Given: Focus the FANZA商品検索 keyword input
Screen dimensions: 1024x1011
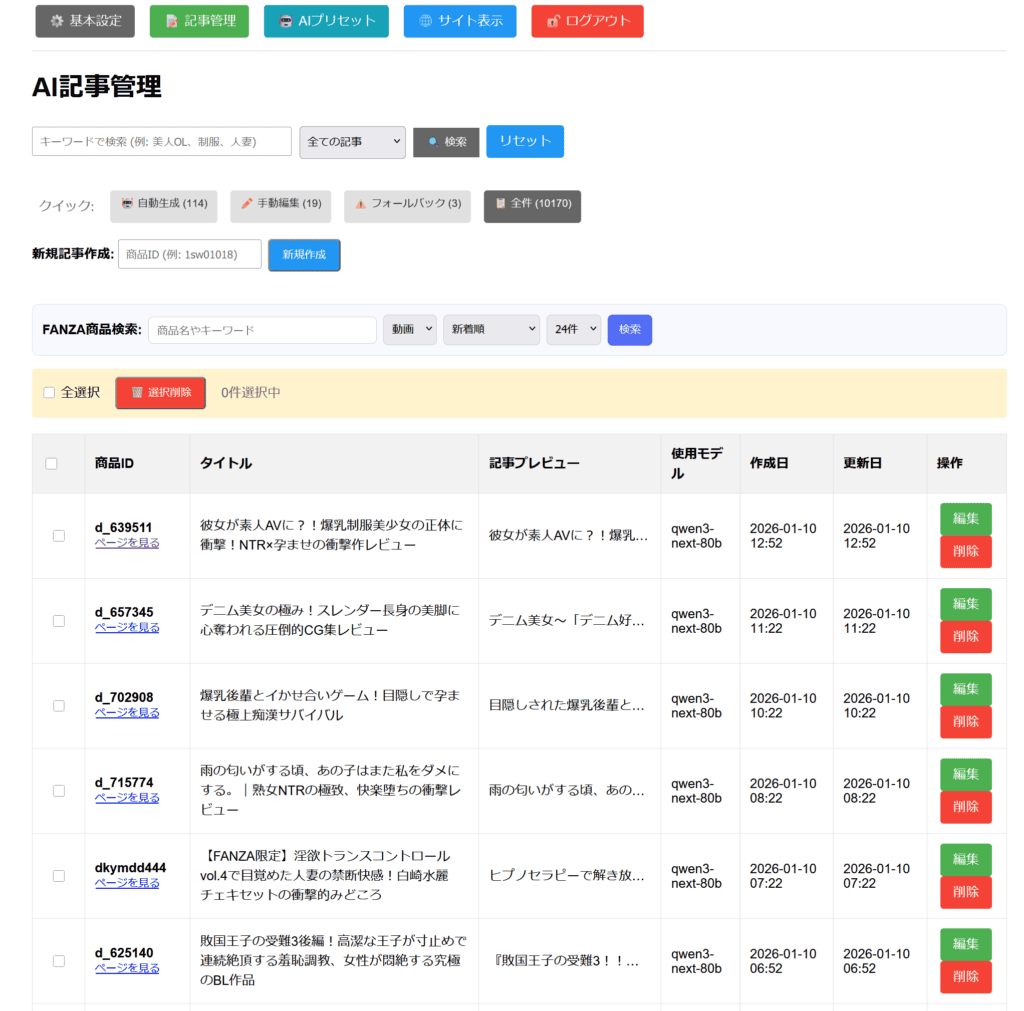Looking at the screenshot, I should coord(262,330).
